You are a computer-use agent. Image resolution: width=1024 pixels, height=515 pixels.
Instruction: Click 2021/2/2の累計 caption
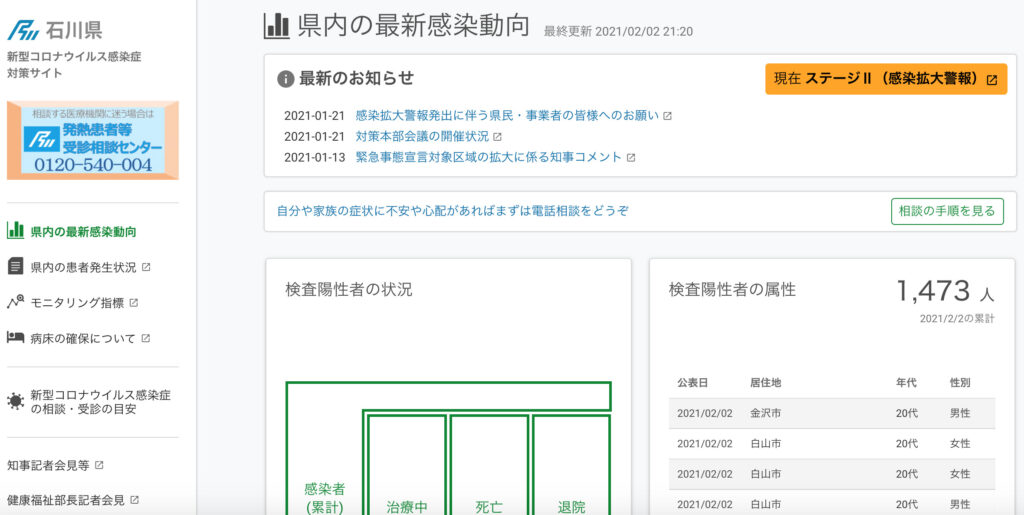click(x=957, y=319)
